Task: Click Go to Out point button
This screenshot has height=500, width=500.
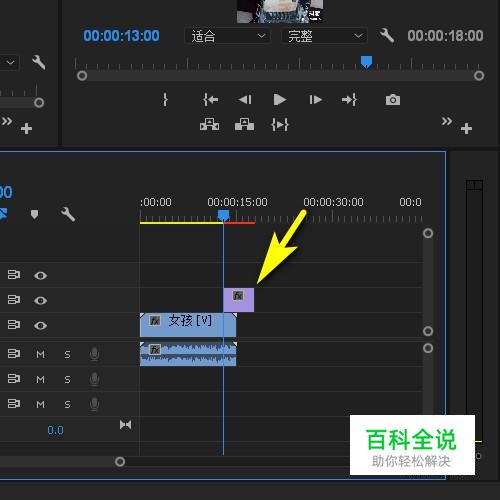Action: point(349,100)
